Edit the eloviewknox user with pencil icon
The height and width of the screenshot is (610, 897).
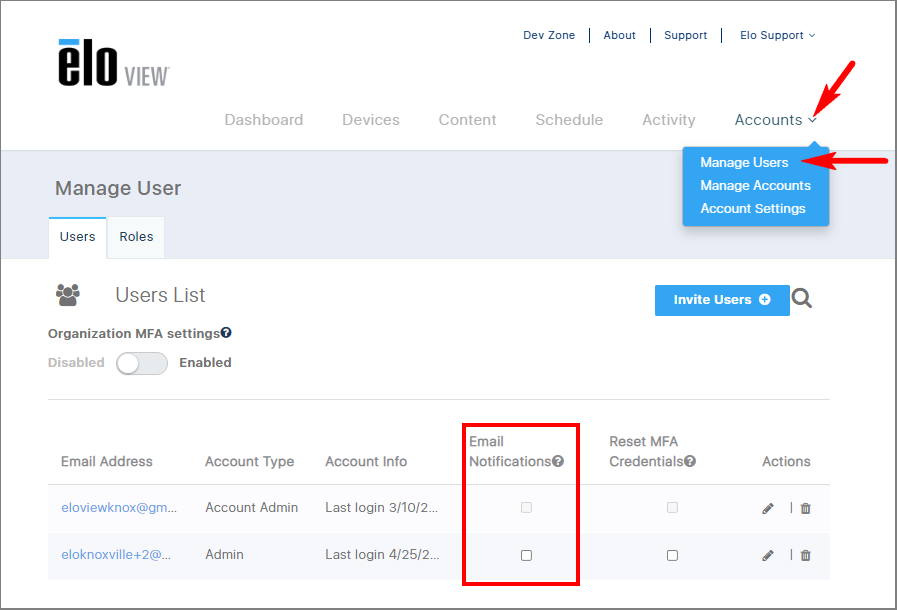[x=768, y=508]
